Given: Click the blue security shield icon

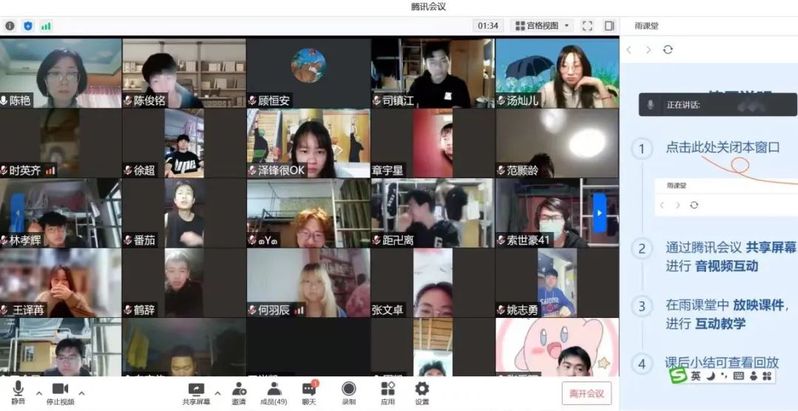Looking at the screenshot, I should (27, 25).
